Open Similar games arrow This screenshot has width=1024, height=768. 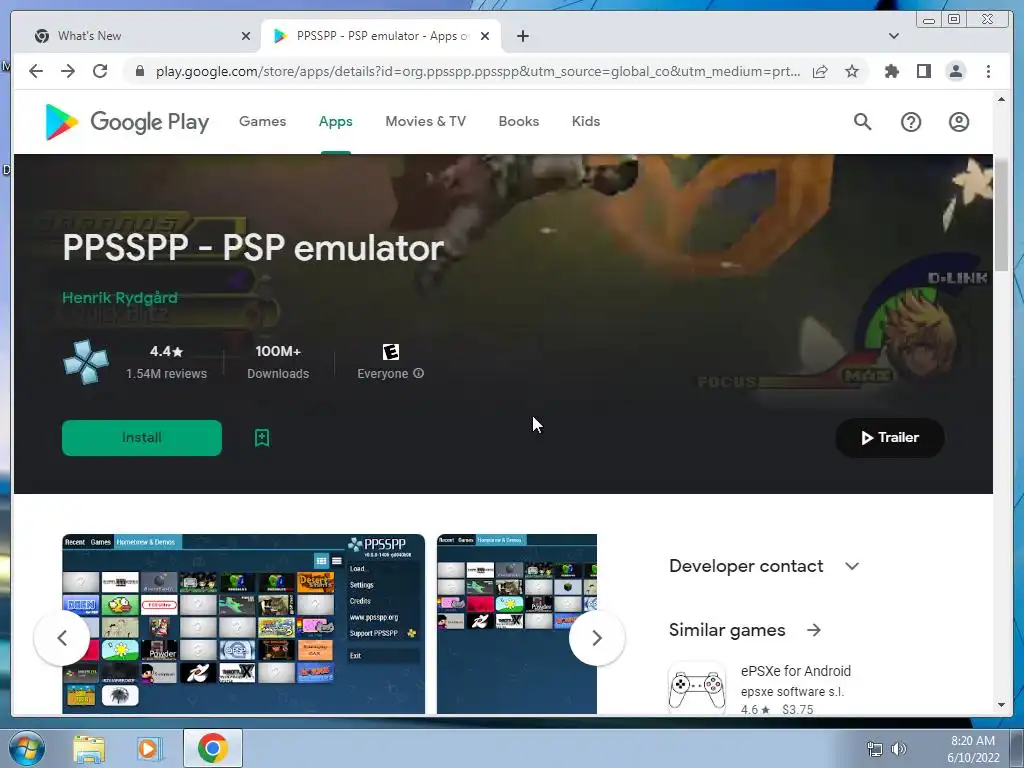tap(814, 630)
